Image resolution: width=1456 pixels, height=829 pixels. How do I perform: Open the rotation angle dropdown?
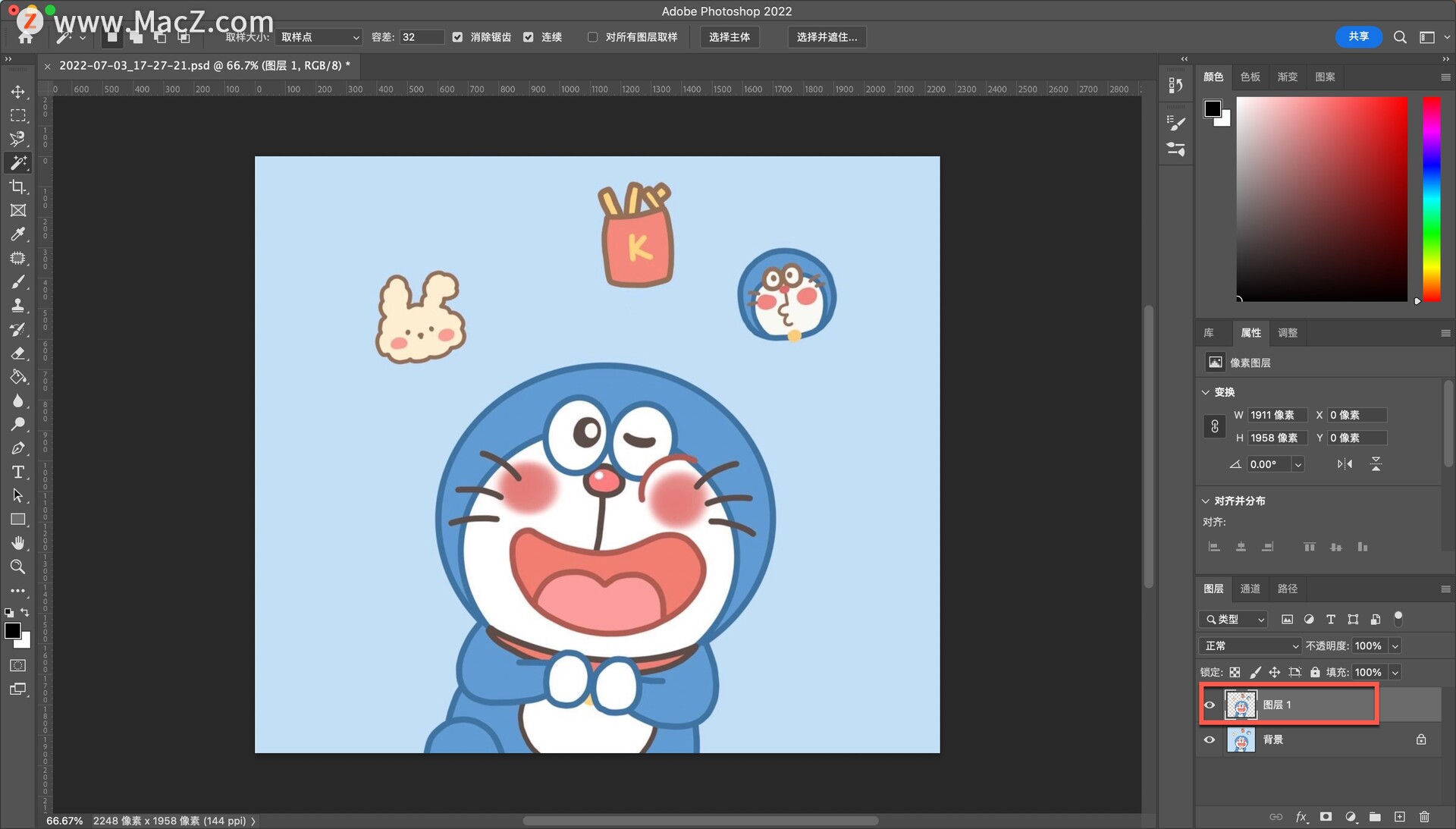[x=1298, y=465]
